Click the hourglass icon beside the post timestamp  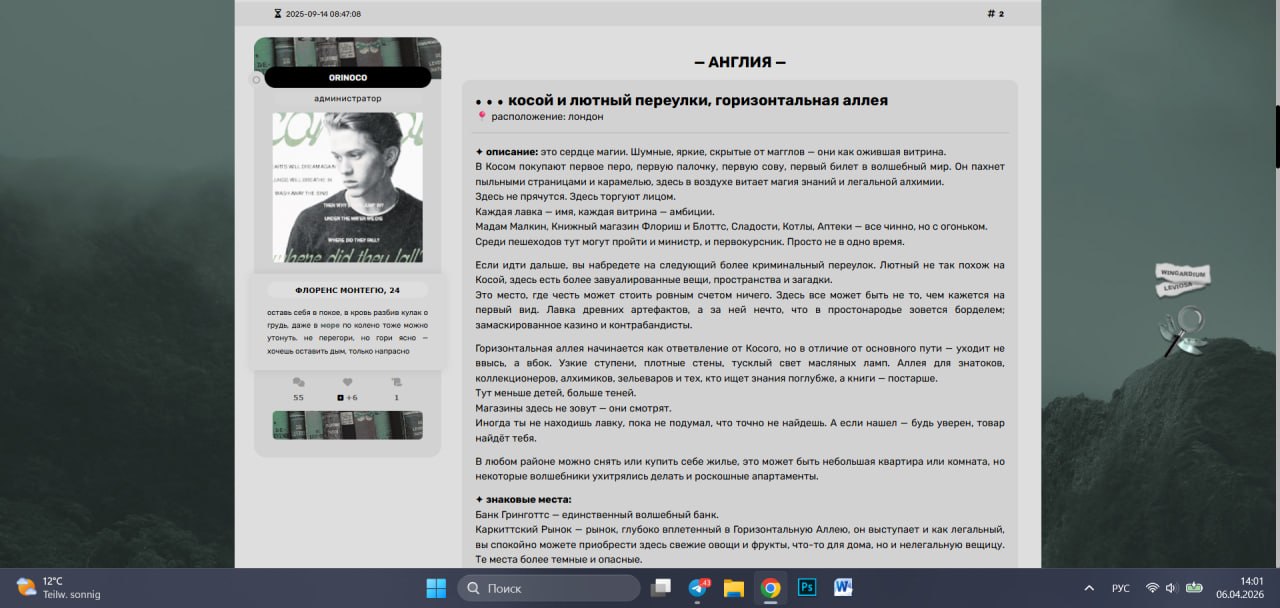(276, 12)
